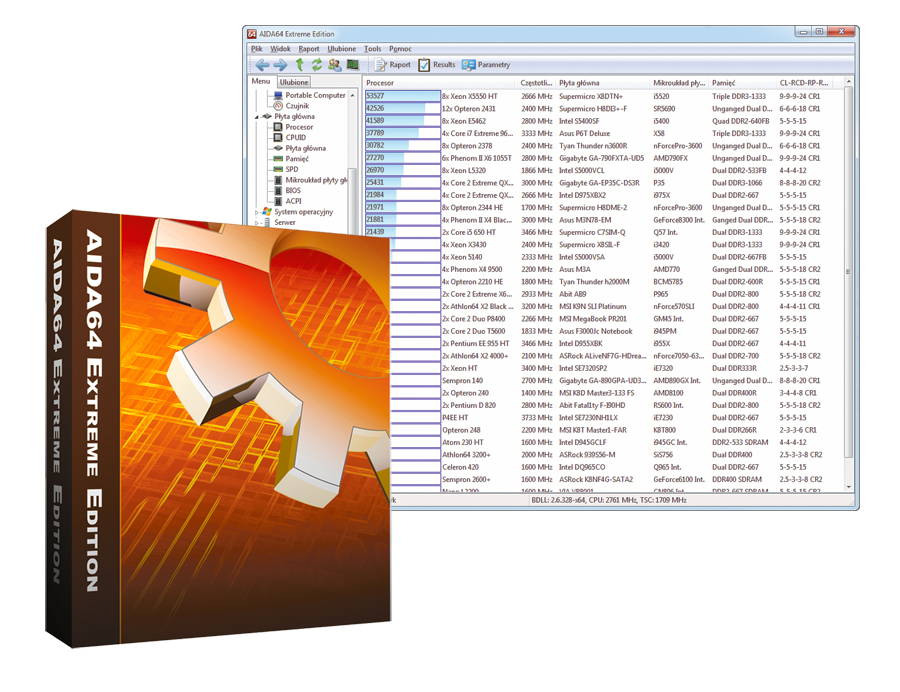Switch to the Ulubione sidebar tab
This screenshot has width=900, height=692.
coord(294,82)
